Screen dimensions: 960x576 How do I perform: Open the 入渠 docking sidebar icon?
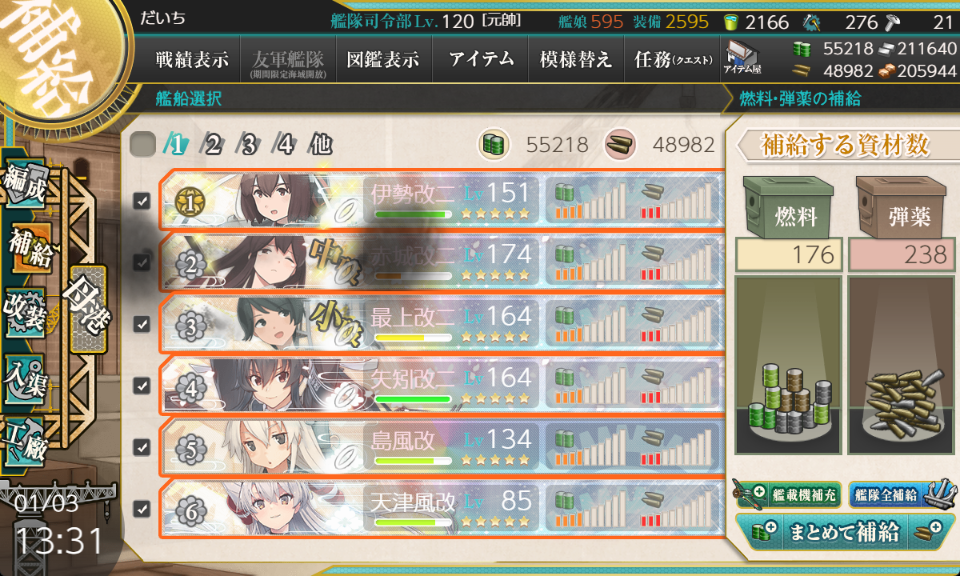(x=26, y=378)
